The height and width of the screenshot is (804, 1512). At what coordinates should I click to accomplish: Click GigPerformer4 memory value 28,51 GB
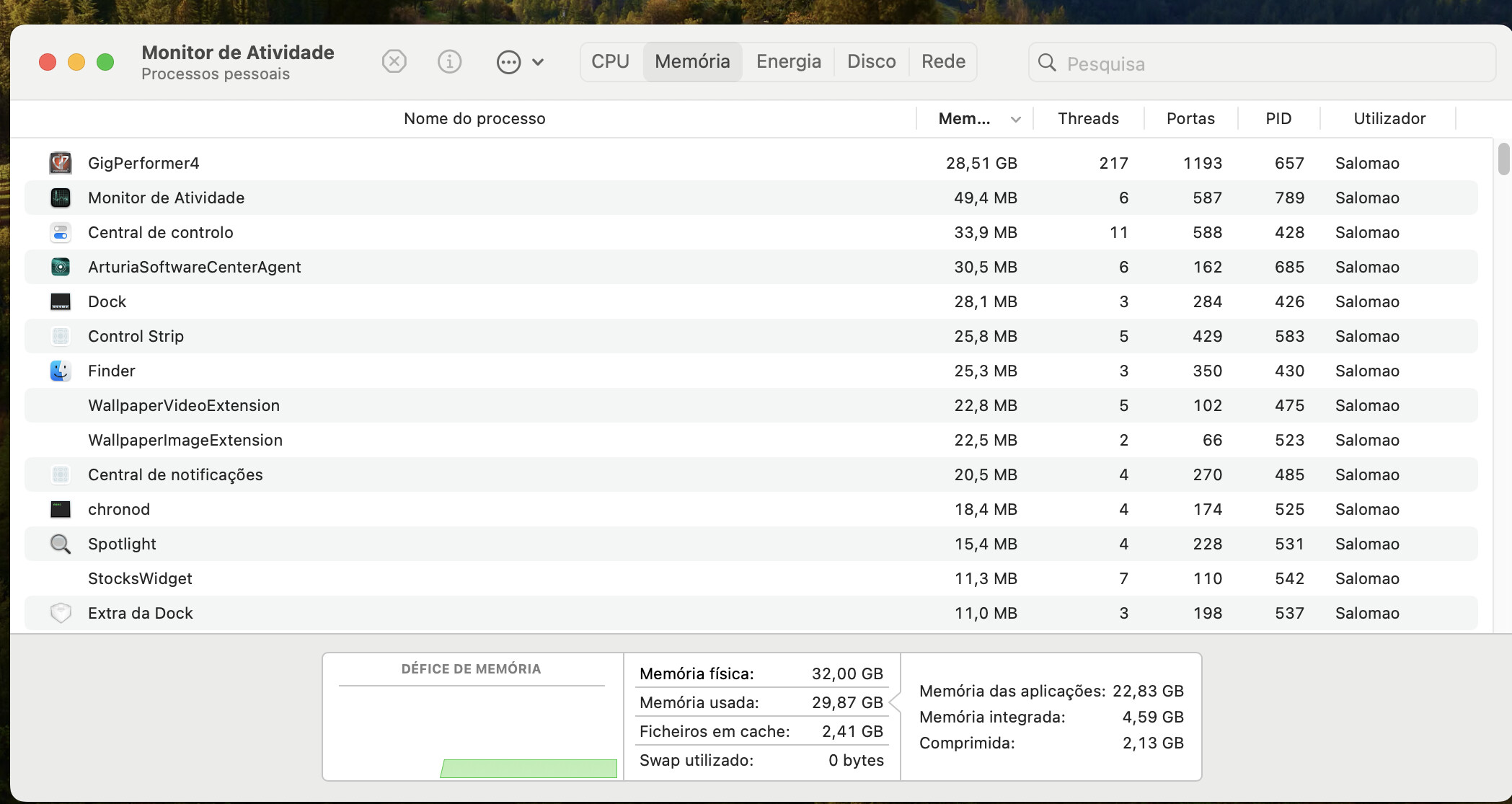click(981, 163)
